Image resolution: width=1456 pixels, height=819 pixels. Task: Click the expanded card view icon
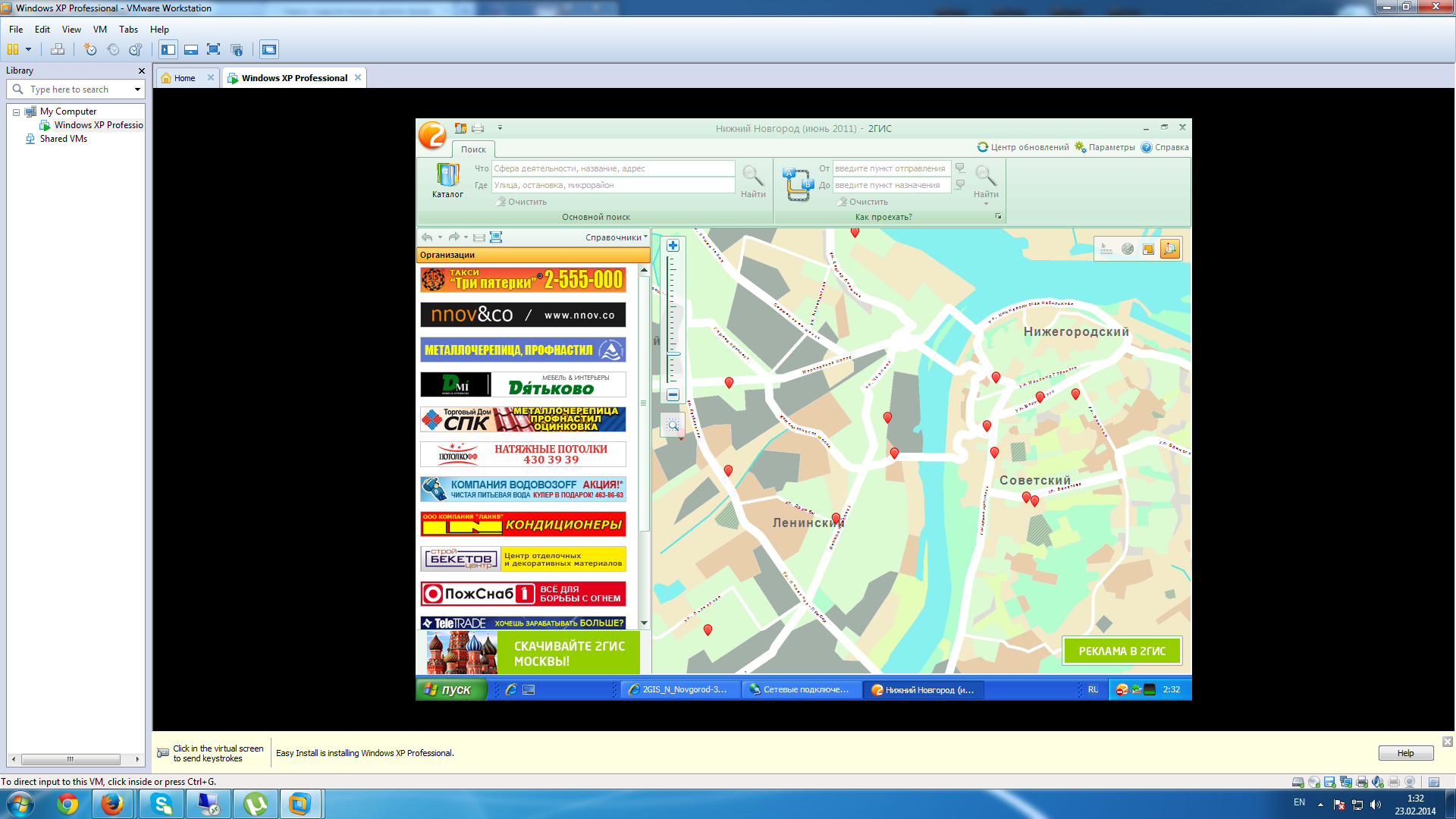pos(496,237)
